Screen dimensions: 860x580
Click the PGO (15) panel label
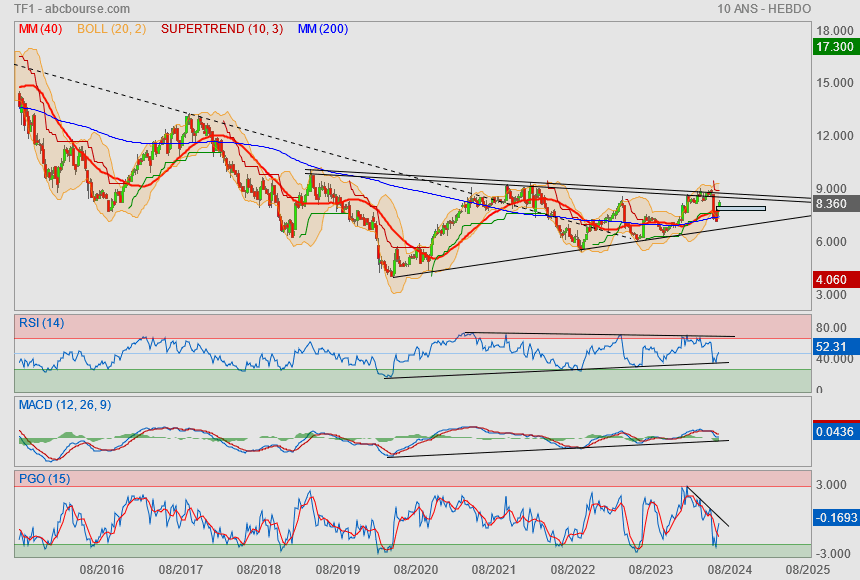point(44,478)
